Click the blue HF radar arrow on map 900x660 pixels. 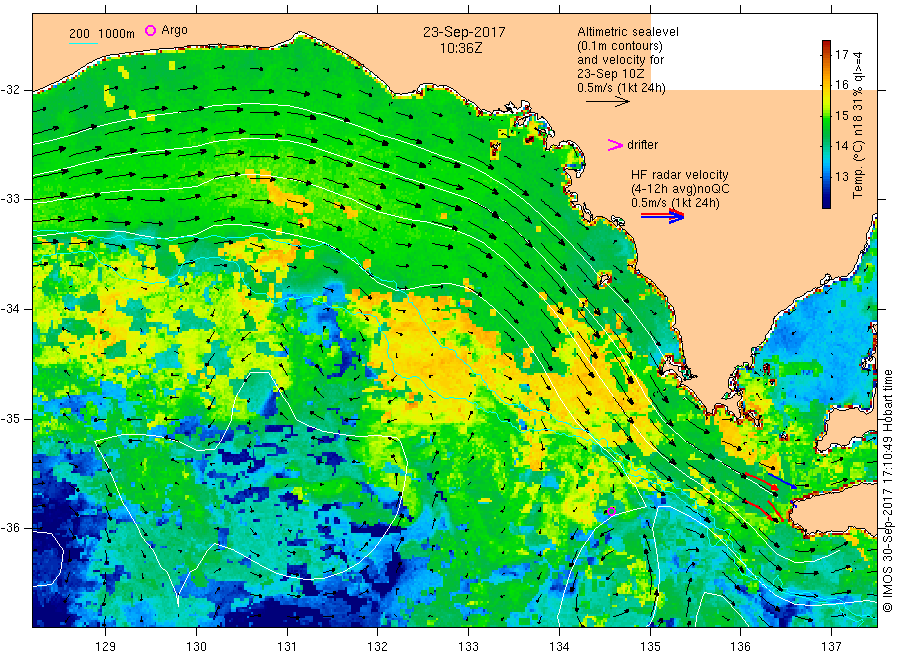tap(782, 481)
